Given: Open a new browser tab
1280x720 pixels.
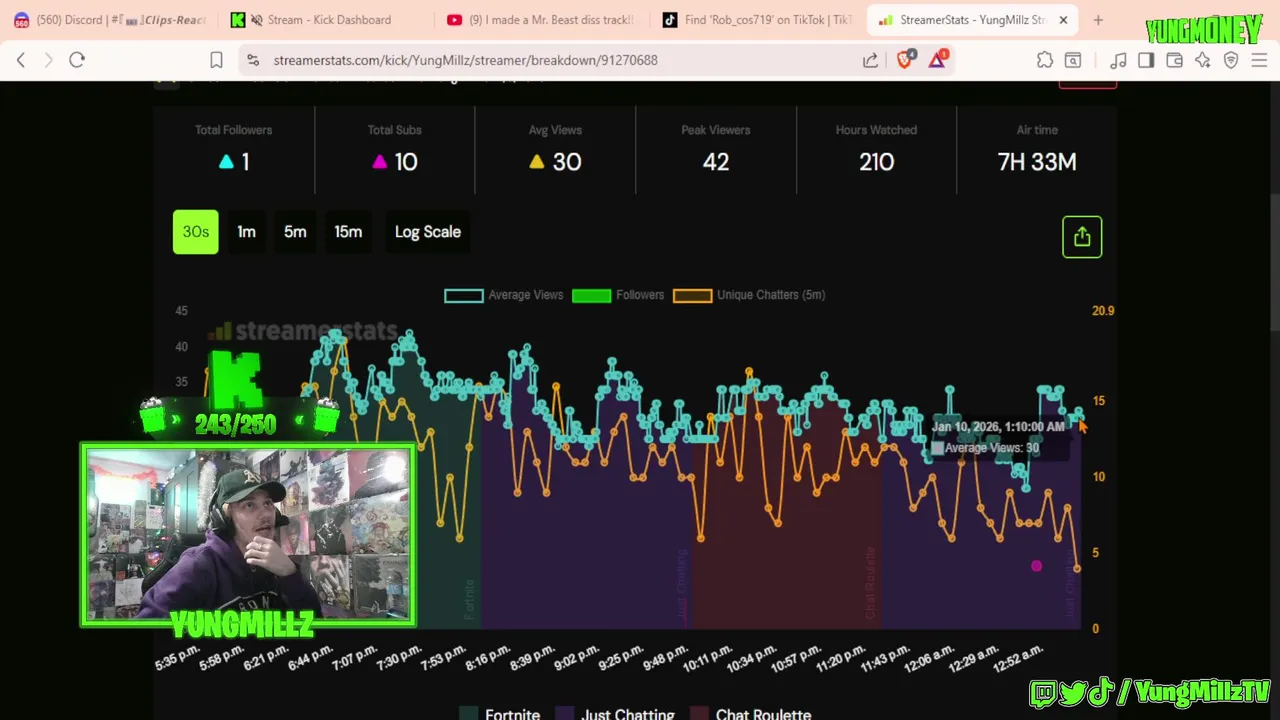Looking at the screenshot, I should click(1098, 20).
